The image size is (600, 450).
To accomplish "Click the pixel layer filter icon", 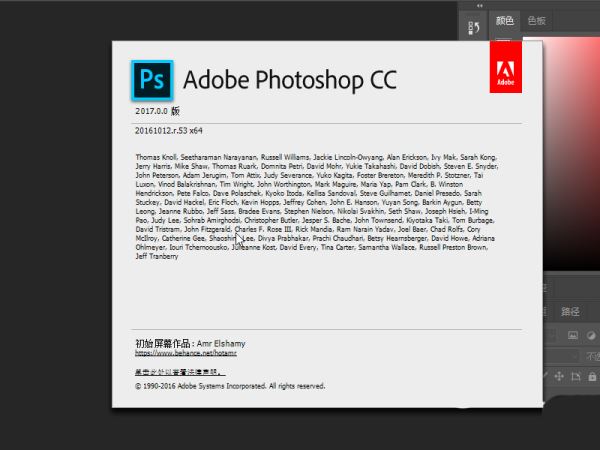I will click(572, 336).
